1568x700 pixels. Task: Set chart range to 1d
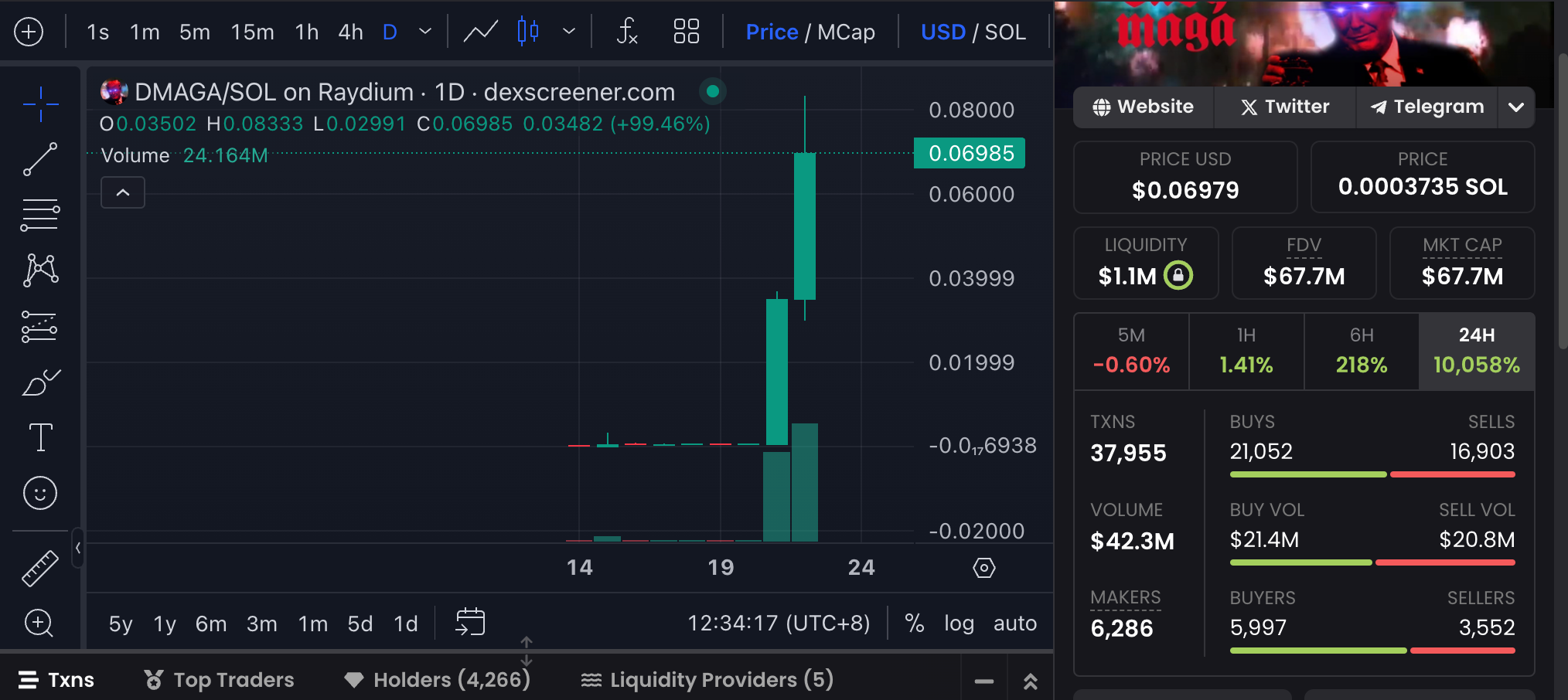pyautogui.click(x=405, y=624)
